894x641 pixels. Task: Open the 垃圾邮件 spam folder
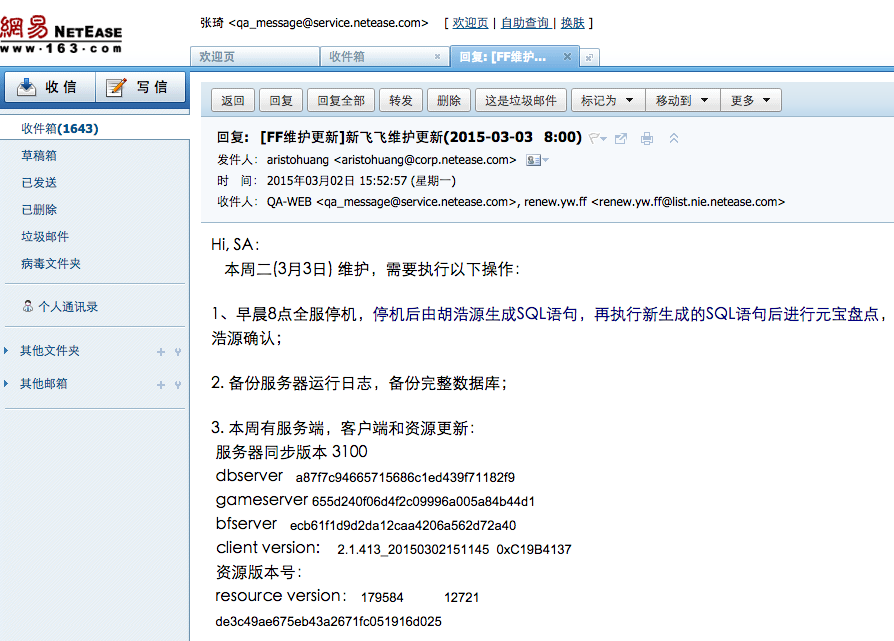click(x=45, y=237)
